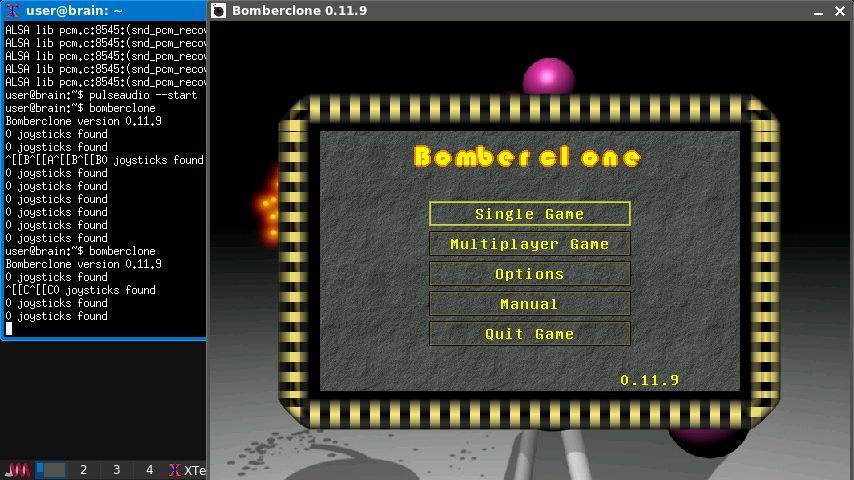Click the XTerm icon in the taskbar
This screenshot has height=480, width=854.
click(175, 469)
